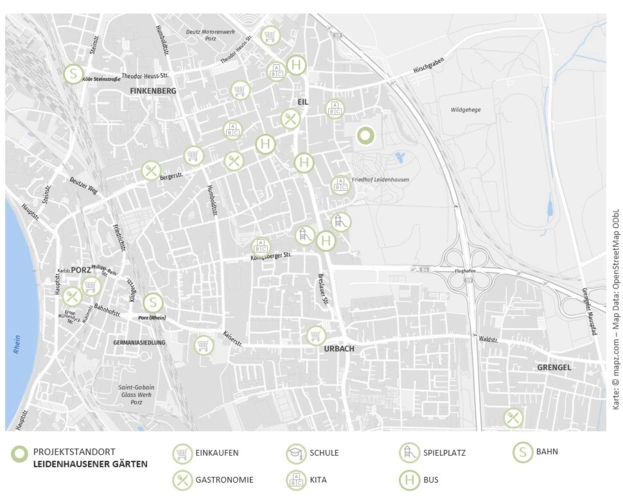Viewport: 623px width, 500px height.
Task: Select the S-Bahn marker at Porz (Rhein)
Action: 152,302
